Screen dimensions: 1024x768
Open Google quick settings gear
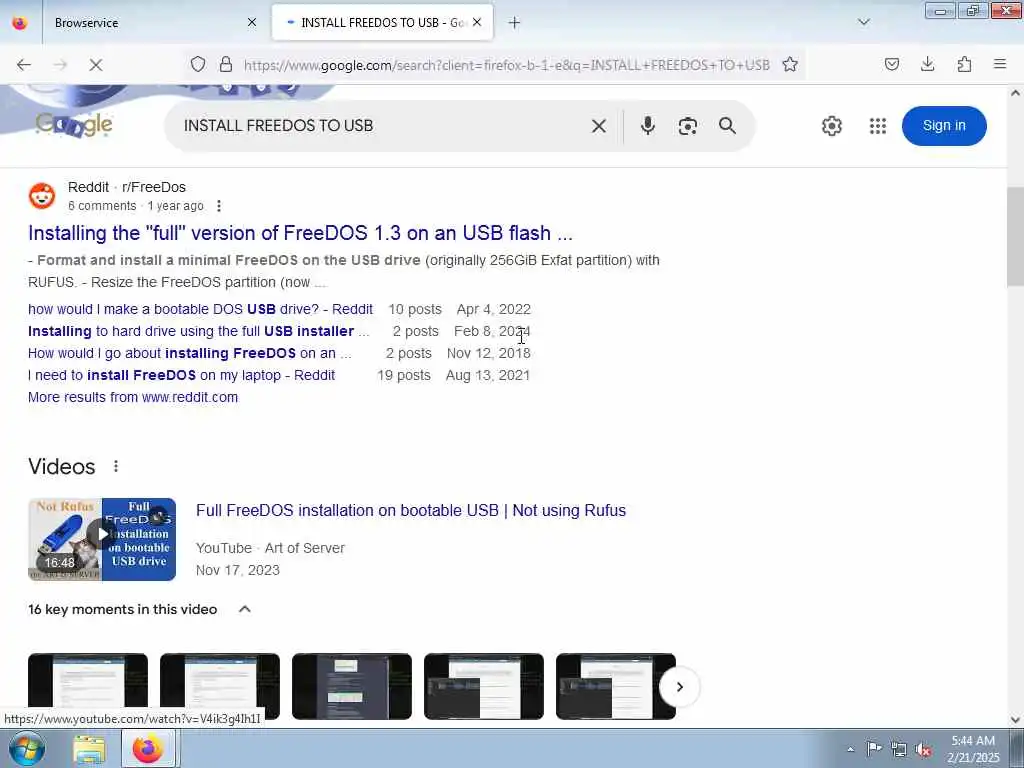[x=832, y=125]
